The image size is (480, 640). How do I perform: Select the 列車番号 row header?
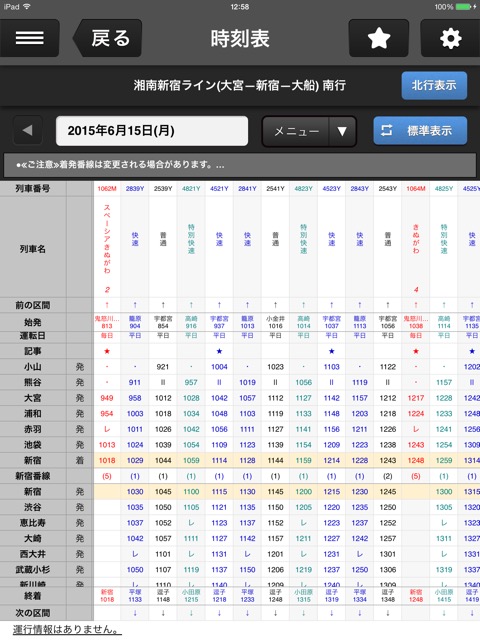pyautogui.click(x=33, y=189)
